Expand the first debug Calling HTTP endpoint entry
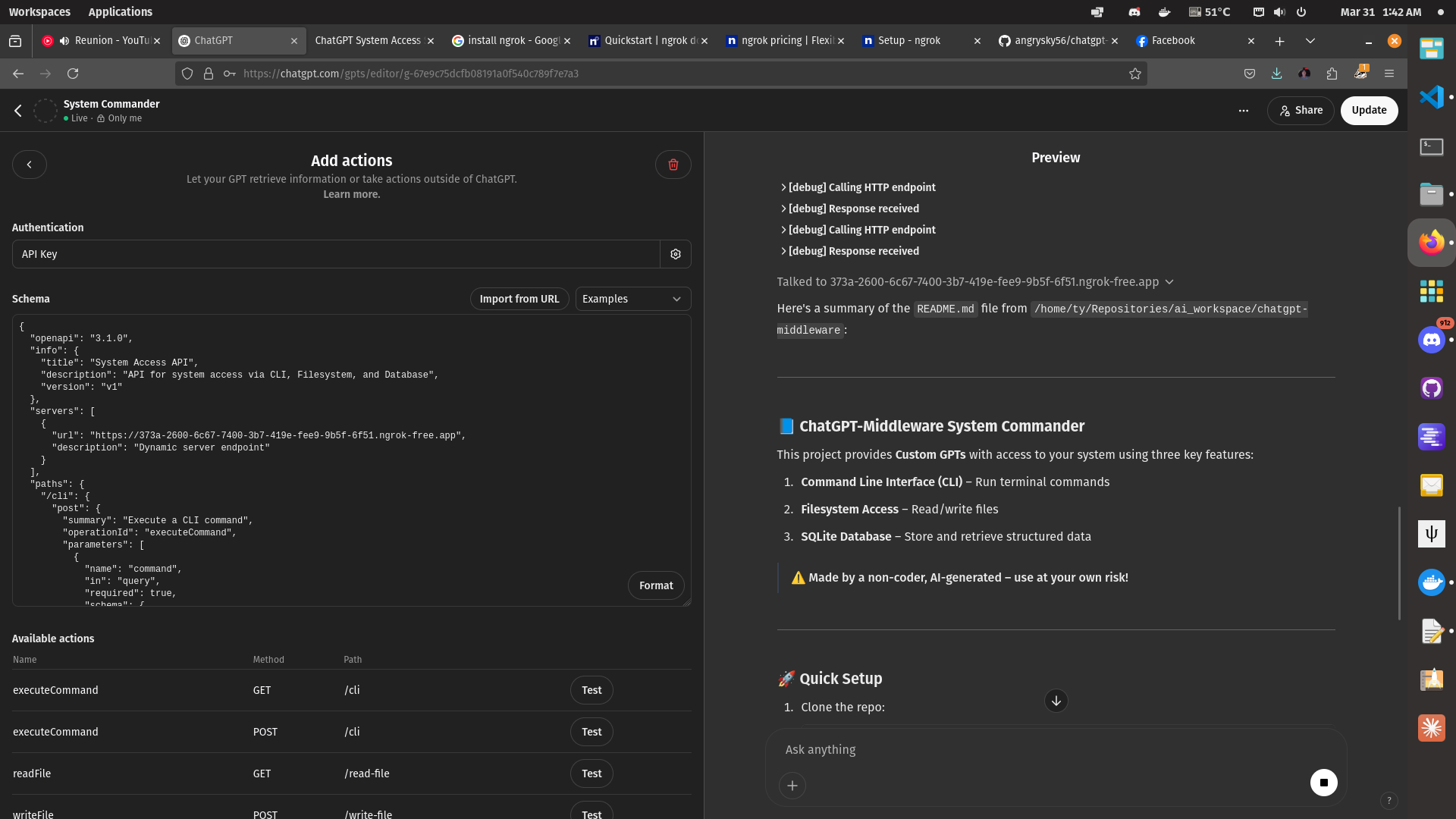The width and height of the screenshot is (1456, 819). pyautogui.click(x=858, y=187)
